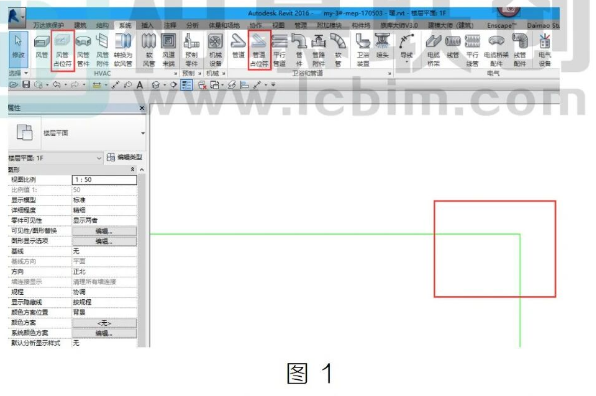Click the 视图比例 1 : 50 field
This screenshot has height=396, width=596.
[104, 179]
